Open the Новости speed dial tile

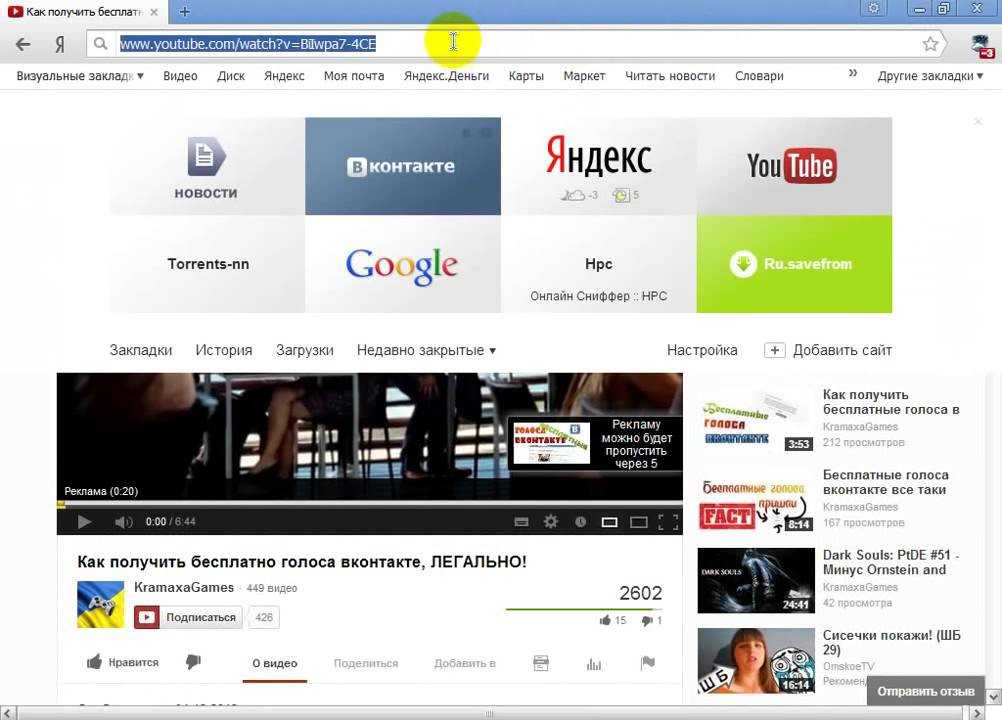pyautogui.click(x=207, y=166)
